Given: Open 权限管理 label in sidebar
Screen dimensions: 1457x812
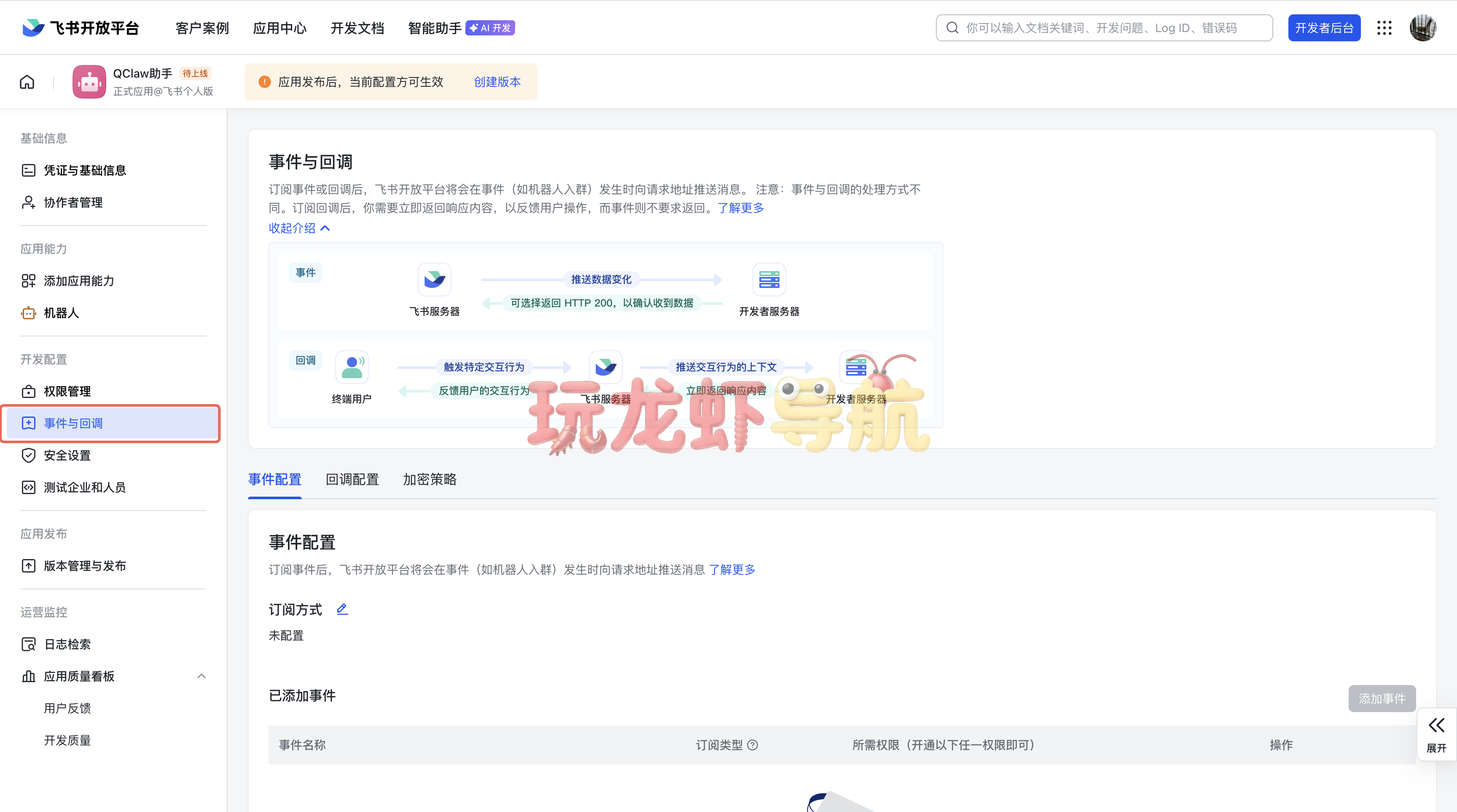Looking at the screenshot, I should click(x=67, y=391).
